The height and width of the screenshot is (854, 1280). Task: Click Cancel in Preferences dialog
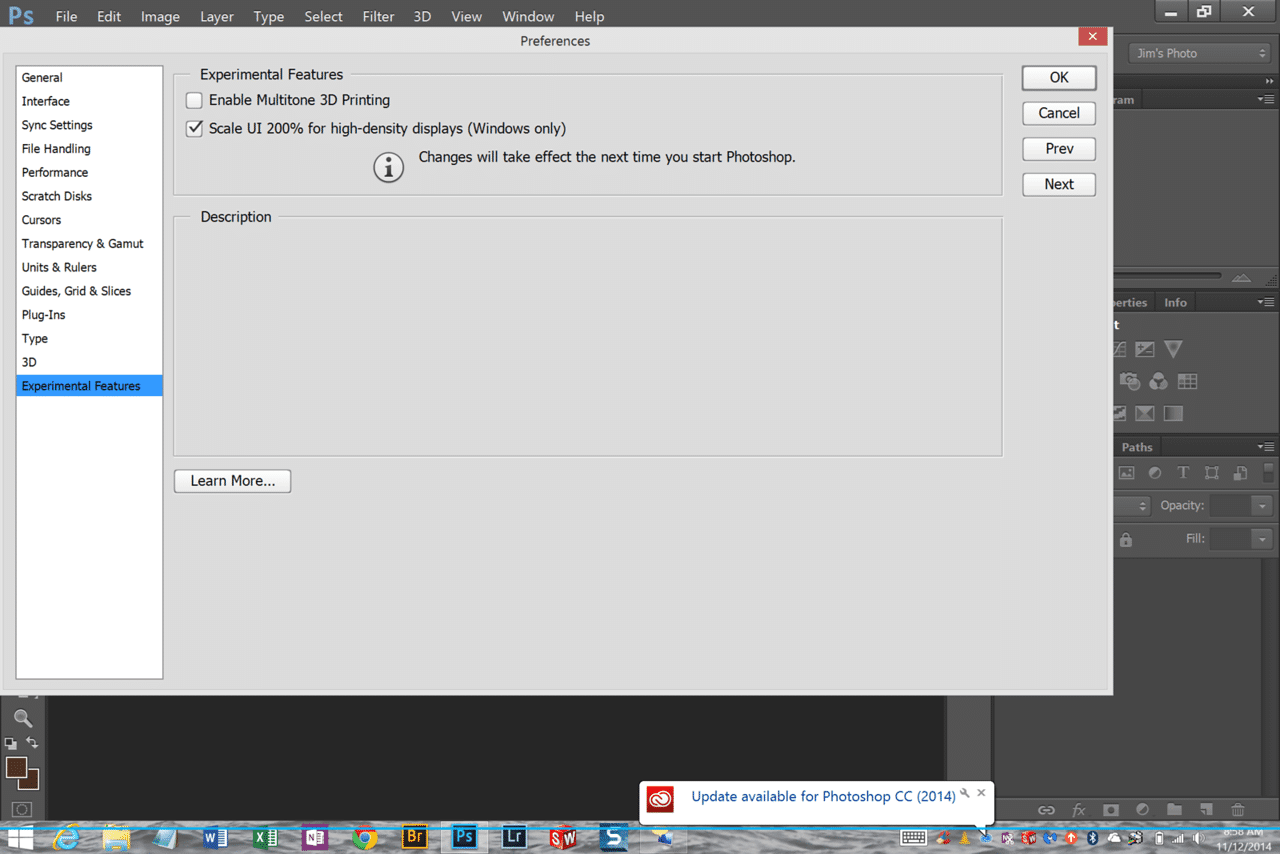point(1059,113)
